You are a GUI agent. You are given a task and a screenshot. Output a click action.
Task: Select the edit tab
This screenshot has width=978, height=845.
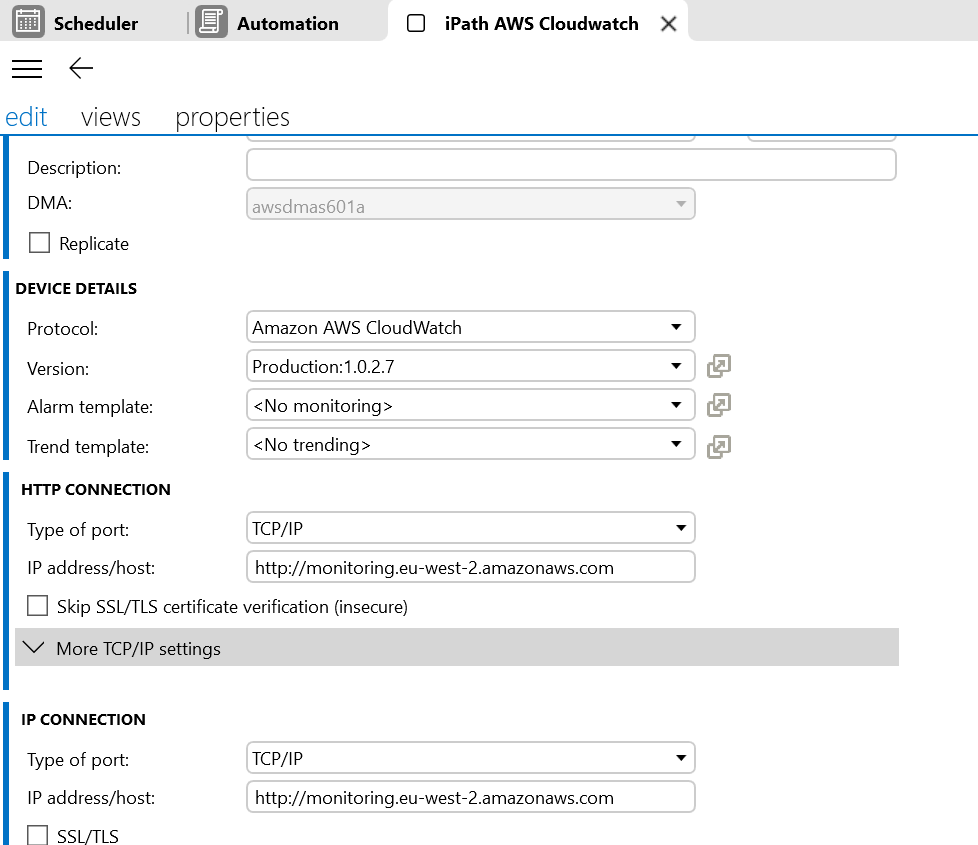(27, 117)
